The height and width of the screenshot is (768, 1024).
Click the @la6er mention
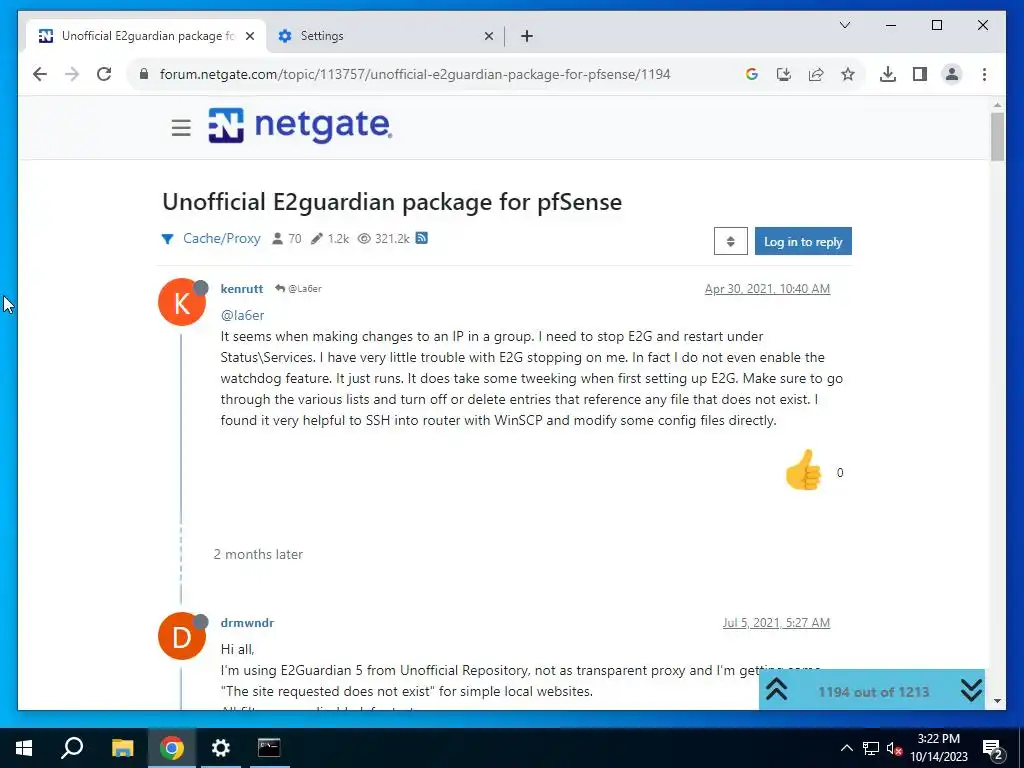click(242, 315)
